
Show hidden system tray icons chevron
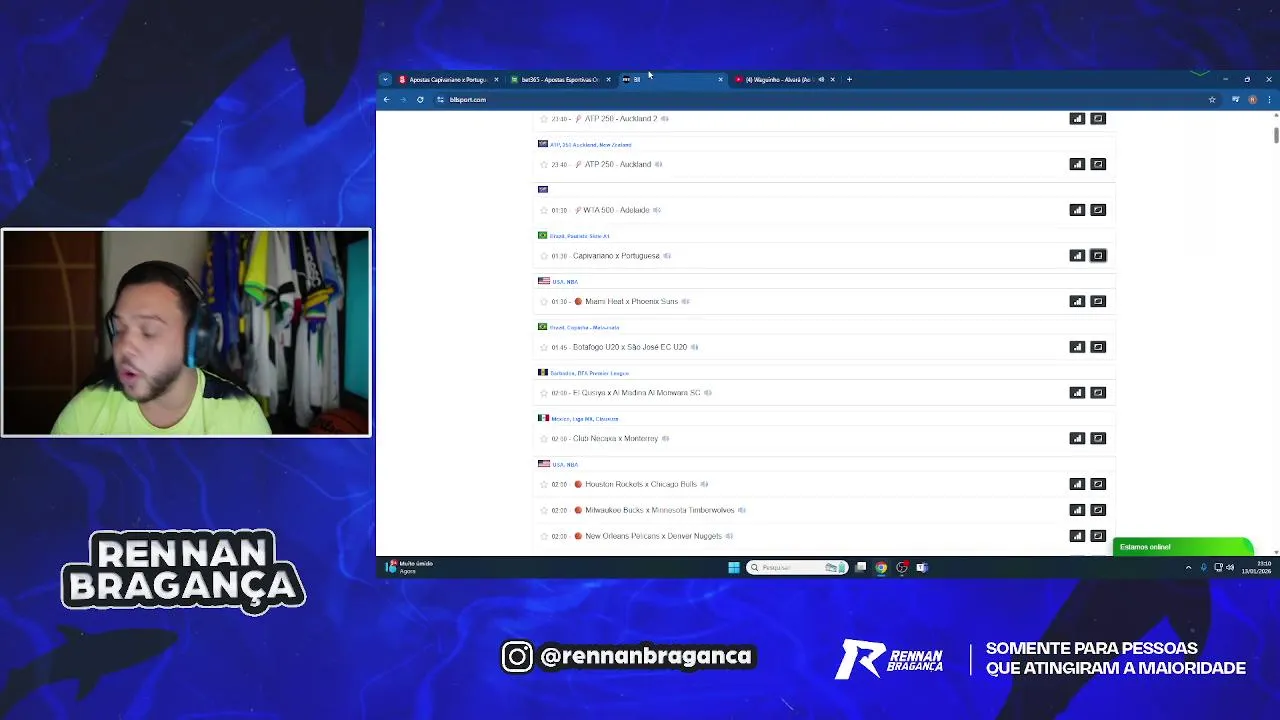coord(1188,567)
